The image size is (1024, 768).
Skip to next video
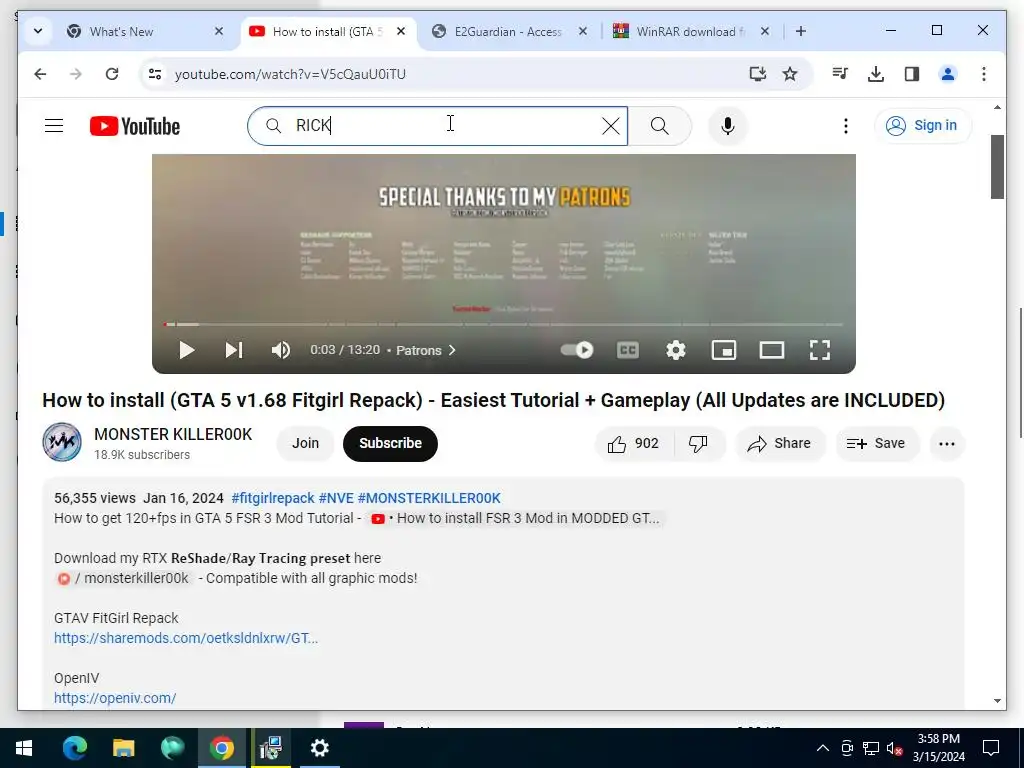tap(234, 351)
